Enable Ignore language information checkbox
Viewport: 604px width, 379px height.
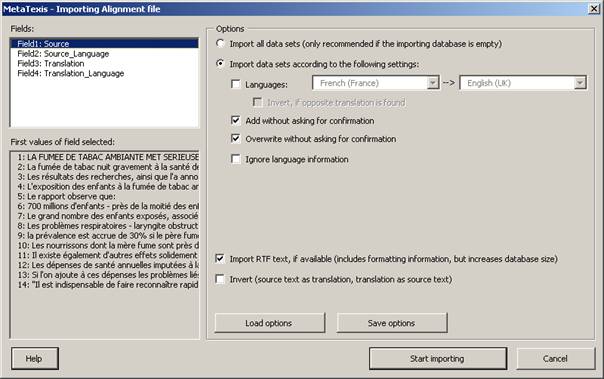pos(235,159)
